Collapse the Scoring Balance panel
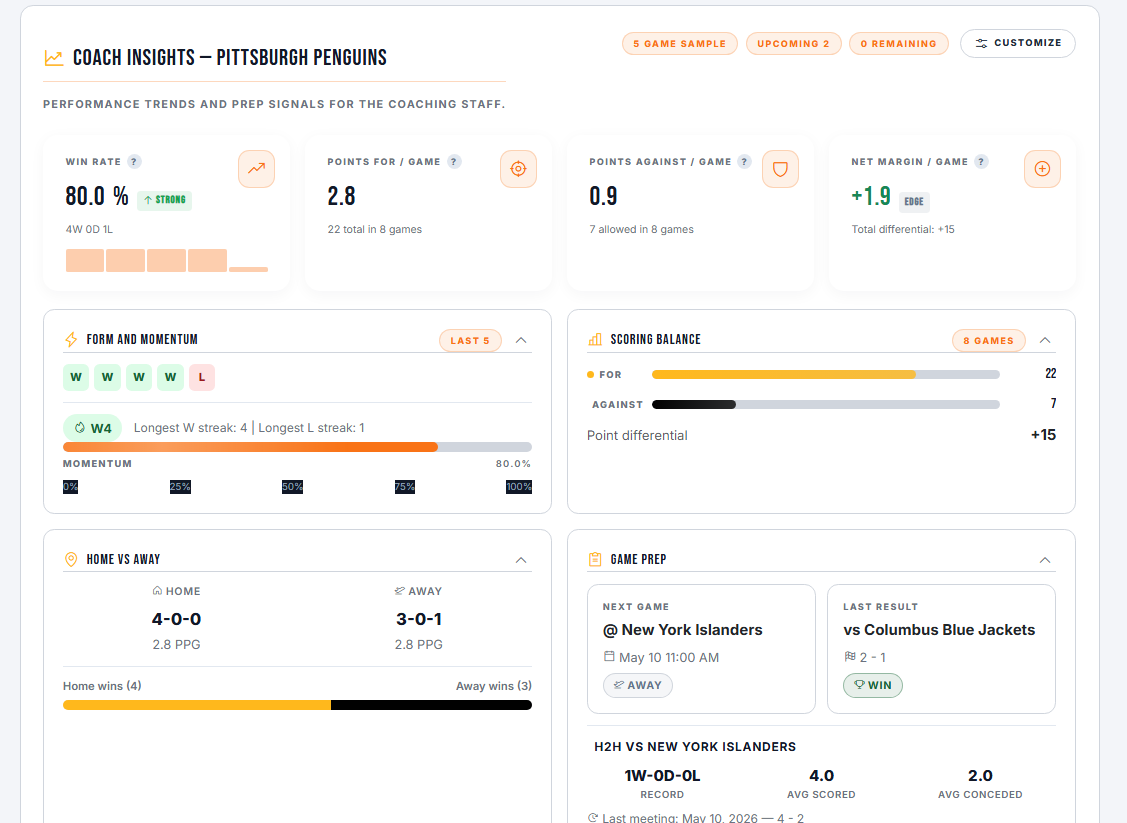The width and height of the screenshot is (1127, 823). tap(1045, 340)
